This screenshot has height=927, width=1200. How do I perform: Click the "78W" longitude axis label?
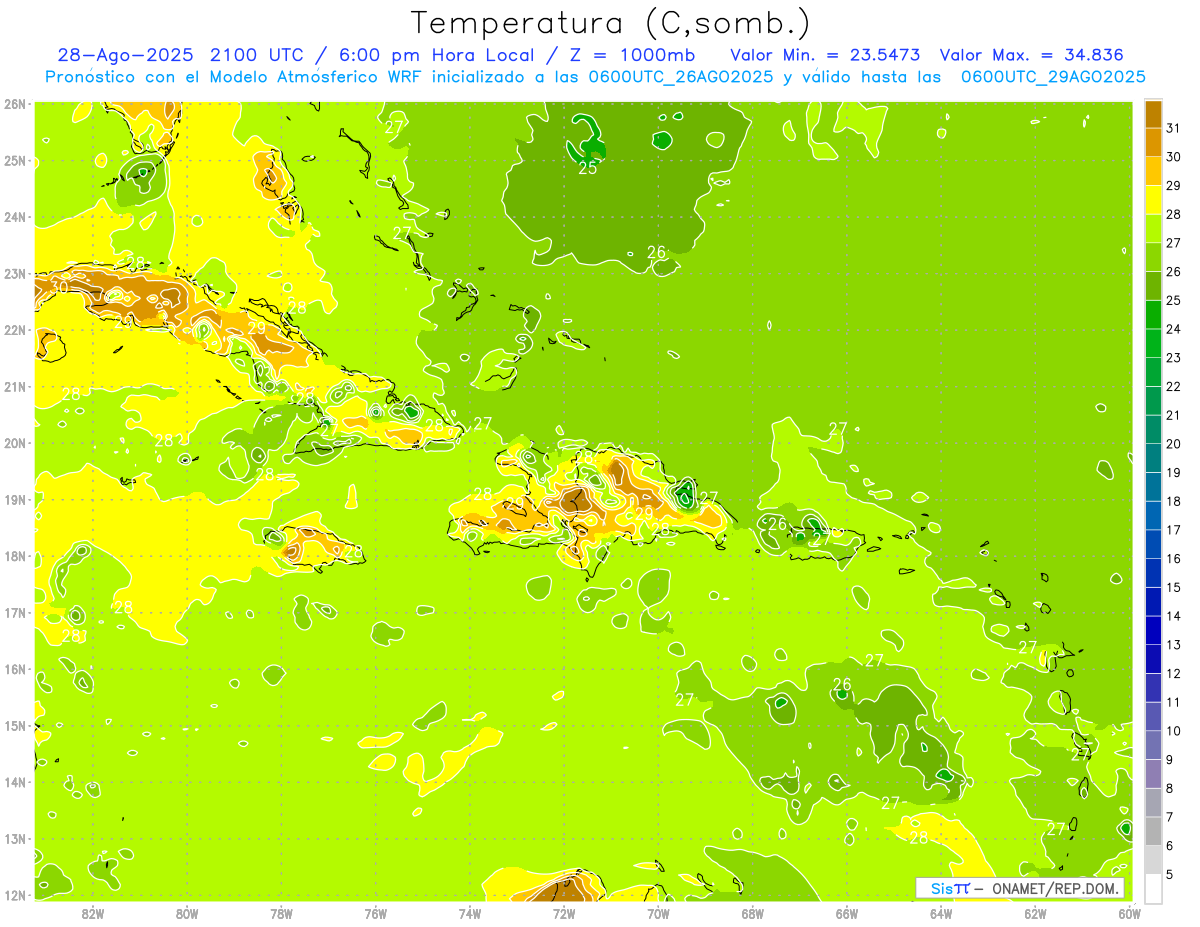click(x=281, y=913)
